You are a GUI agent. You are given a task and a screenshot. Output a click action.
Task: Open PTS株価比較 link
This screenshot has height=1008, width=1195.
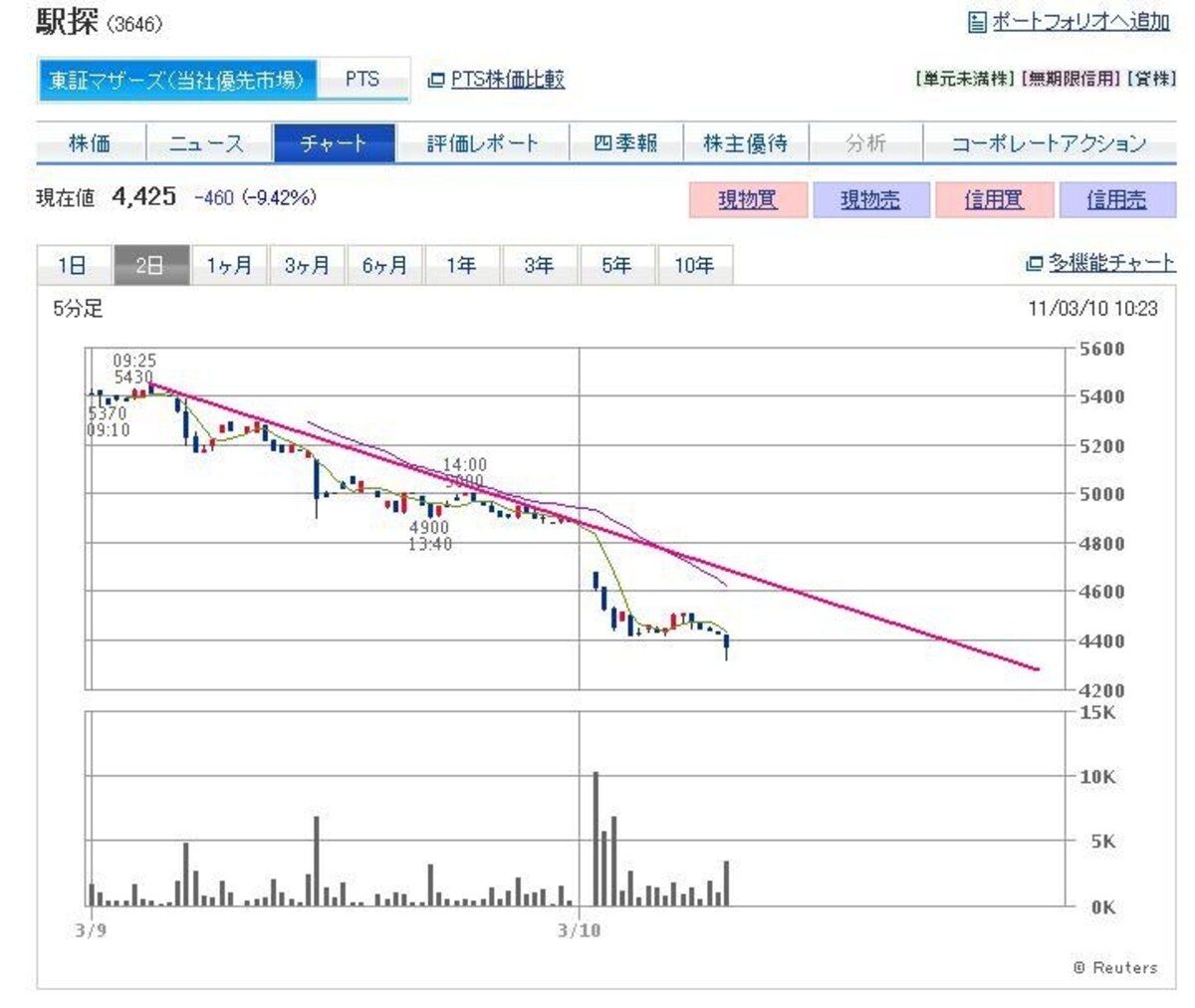point(508,80)
